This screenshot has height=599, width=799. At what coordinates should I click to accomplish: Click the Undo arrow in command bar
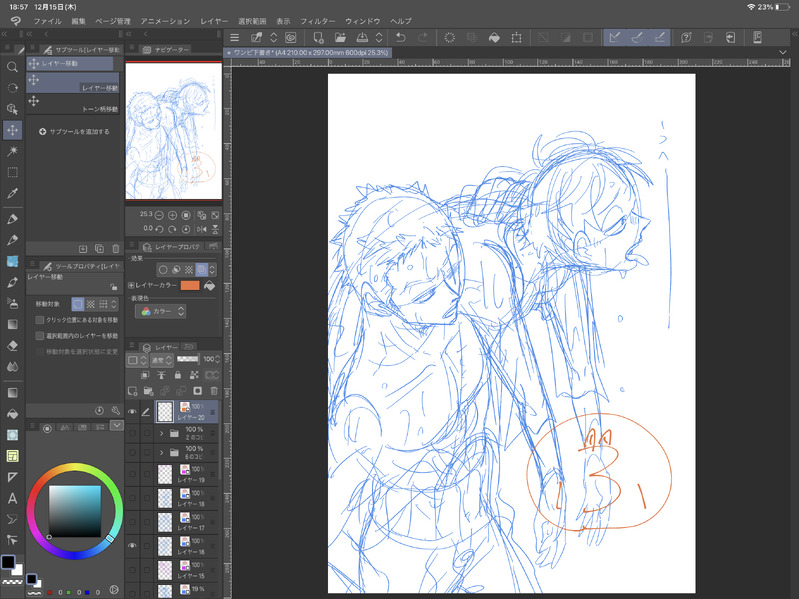(x=400, y=37)
